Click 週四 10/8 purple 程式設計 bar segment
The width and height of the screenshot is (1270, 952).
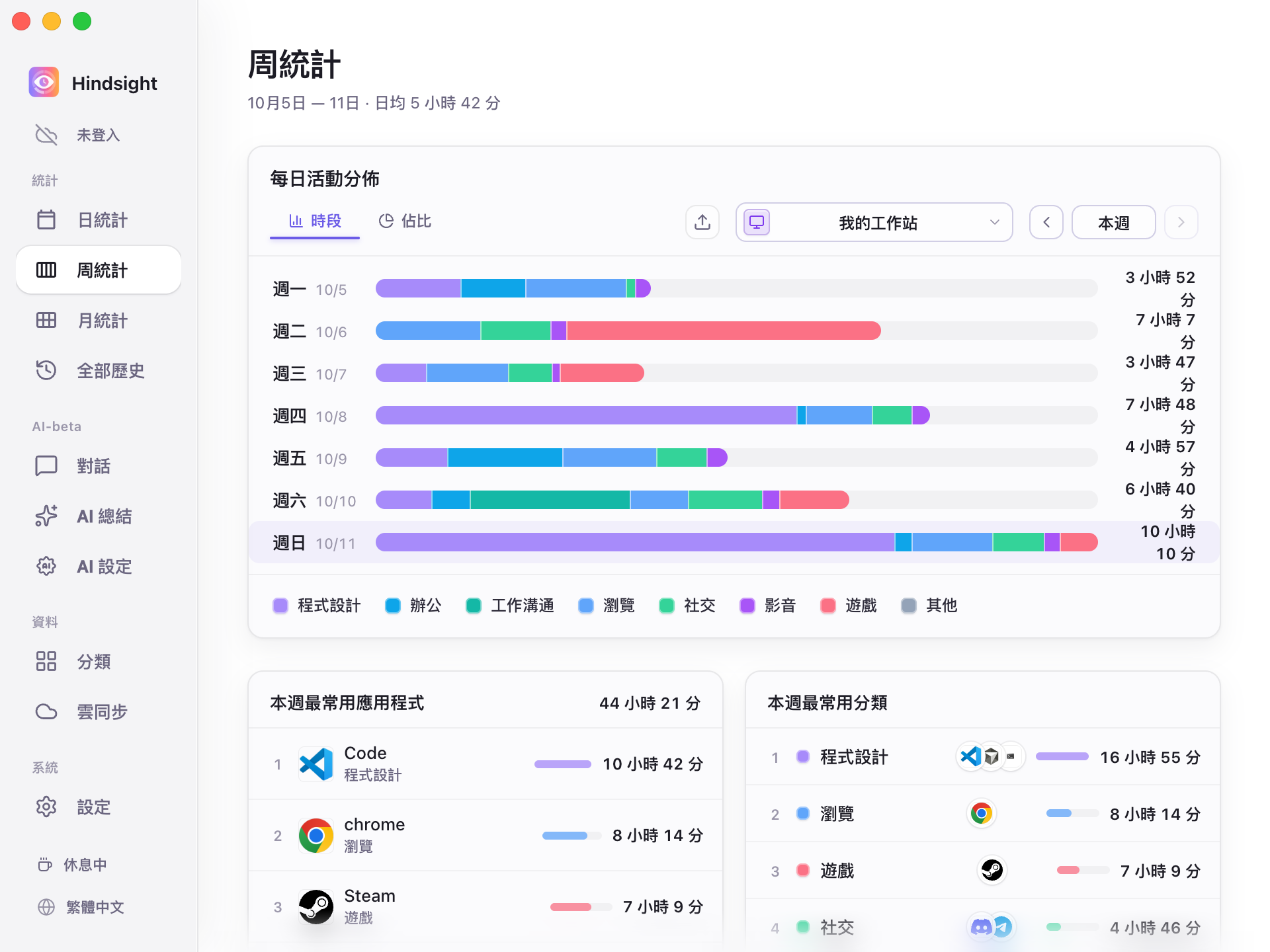click(586, 415)
